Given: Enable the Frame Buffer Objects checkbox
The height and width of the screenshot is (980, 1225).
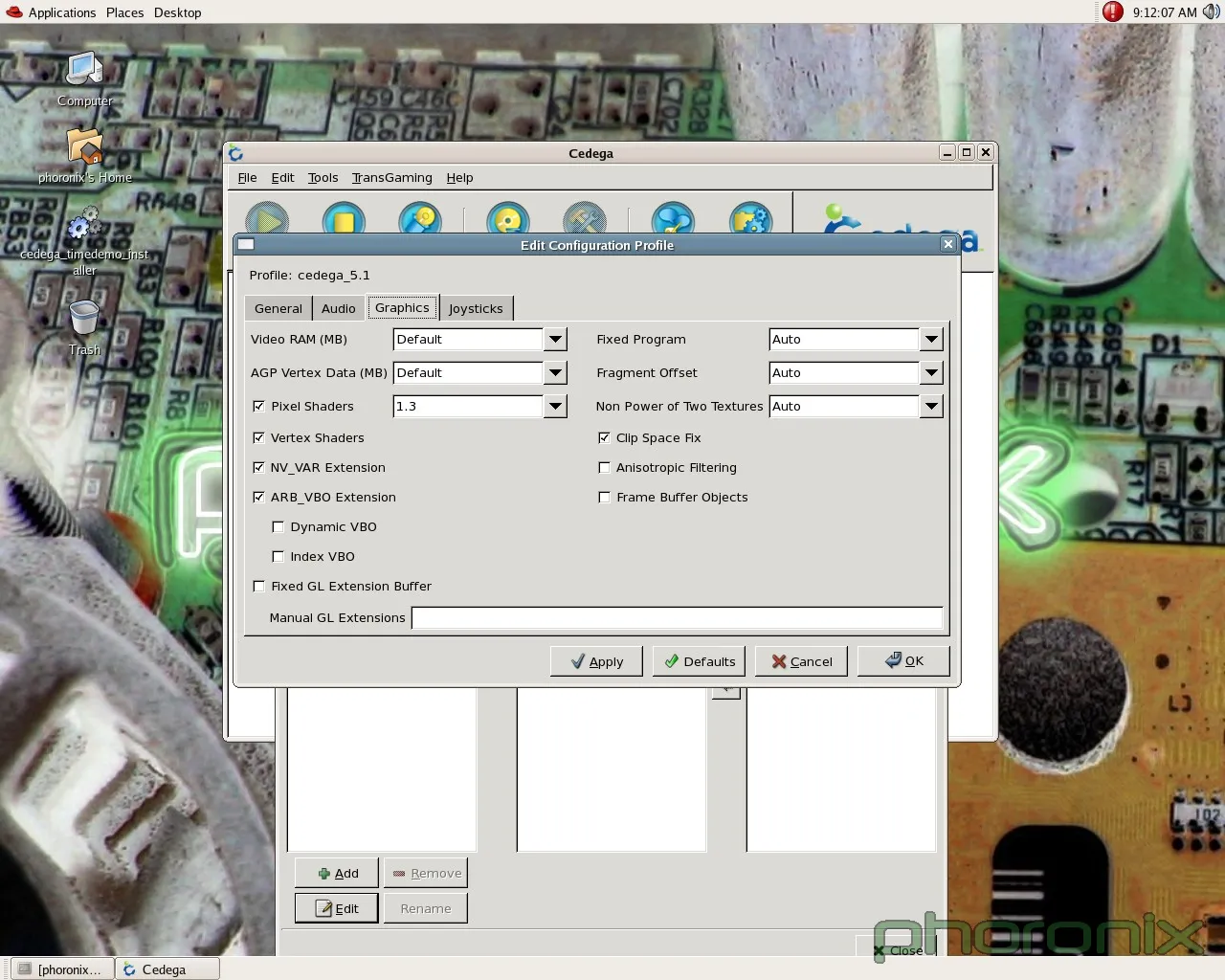Looking at the screenshot, I should click(x=604, y=497).
